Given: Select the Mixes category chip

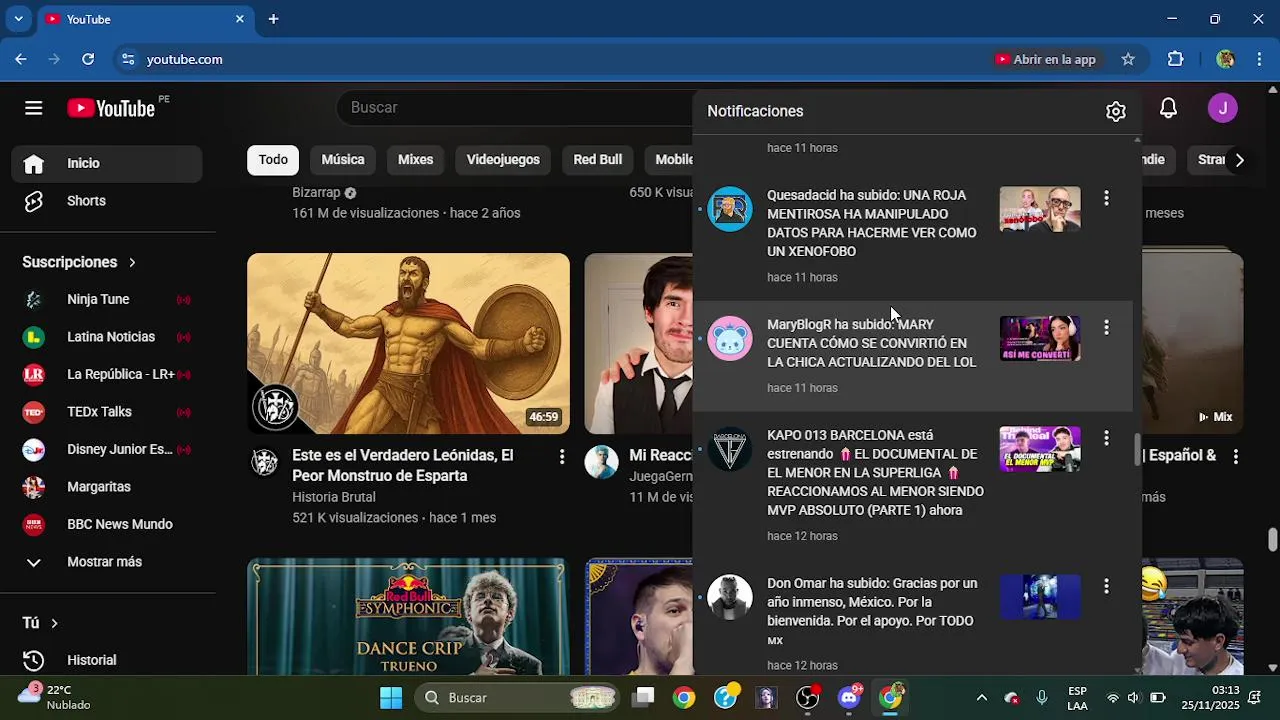Looking at the screenshot, I should (x=415, y=159).
